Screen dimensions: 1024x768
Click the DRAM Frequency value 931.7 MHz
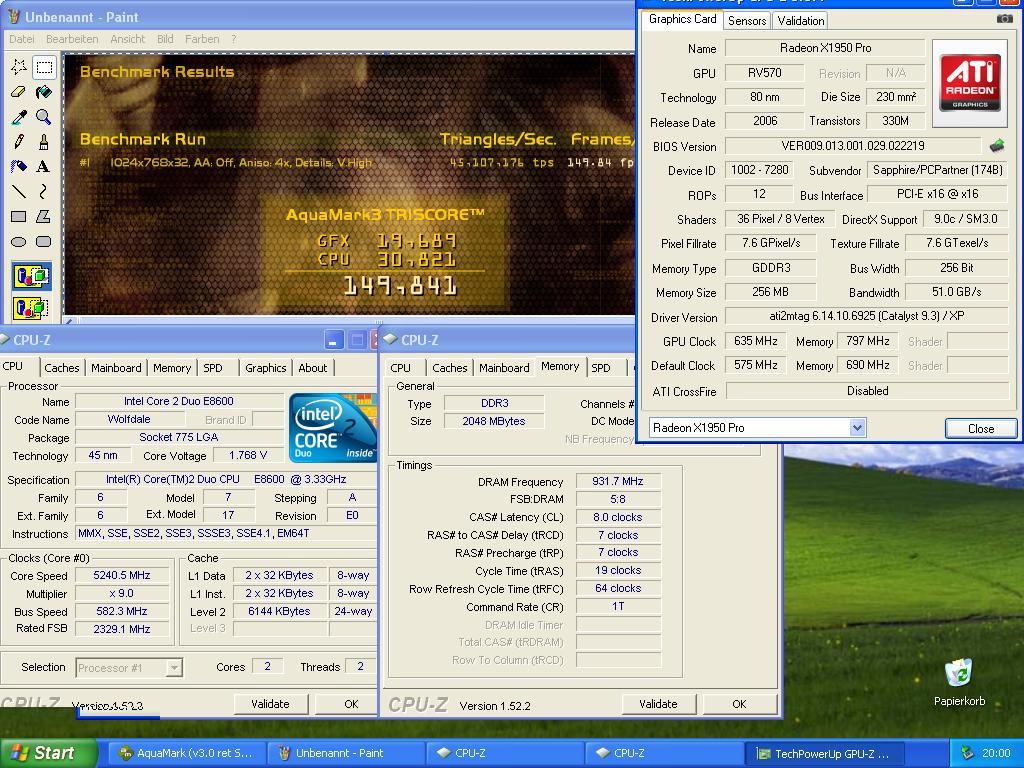pyautogui.click(x=618, y=481)
